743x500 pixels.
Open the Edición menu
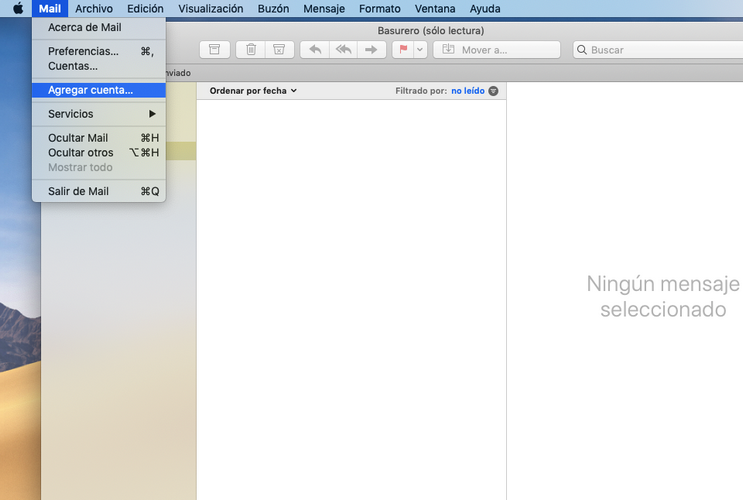(x=145, y=9)
